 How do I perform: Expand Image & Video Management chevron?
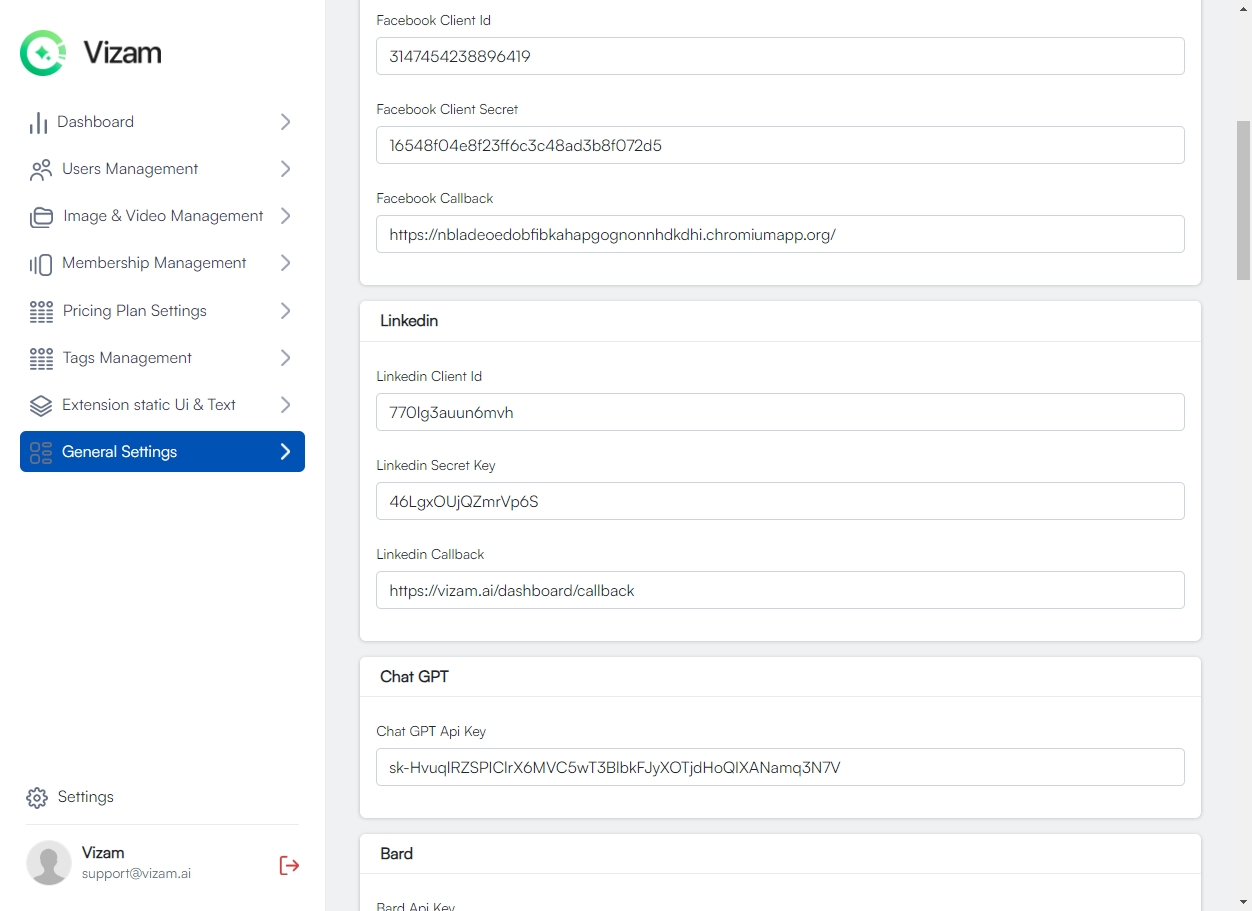tap(286, 216)
